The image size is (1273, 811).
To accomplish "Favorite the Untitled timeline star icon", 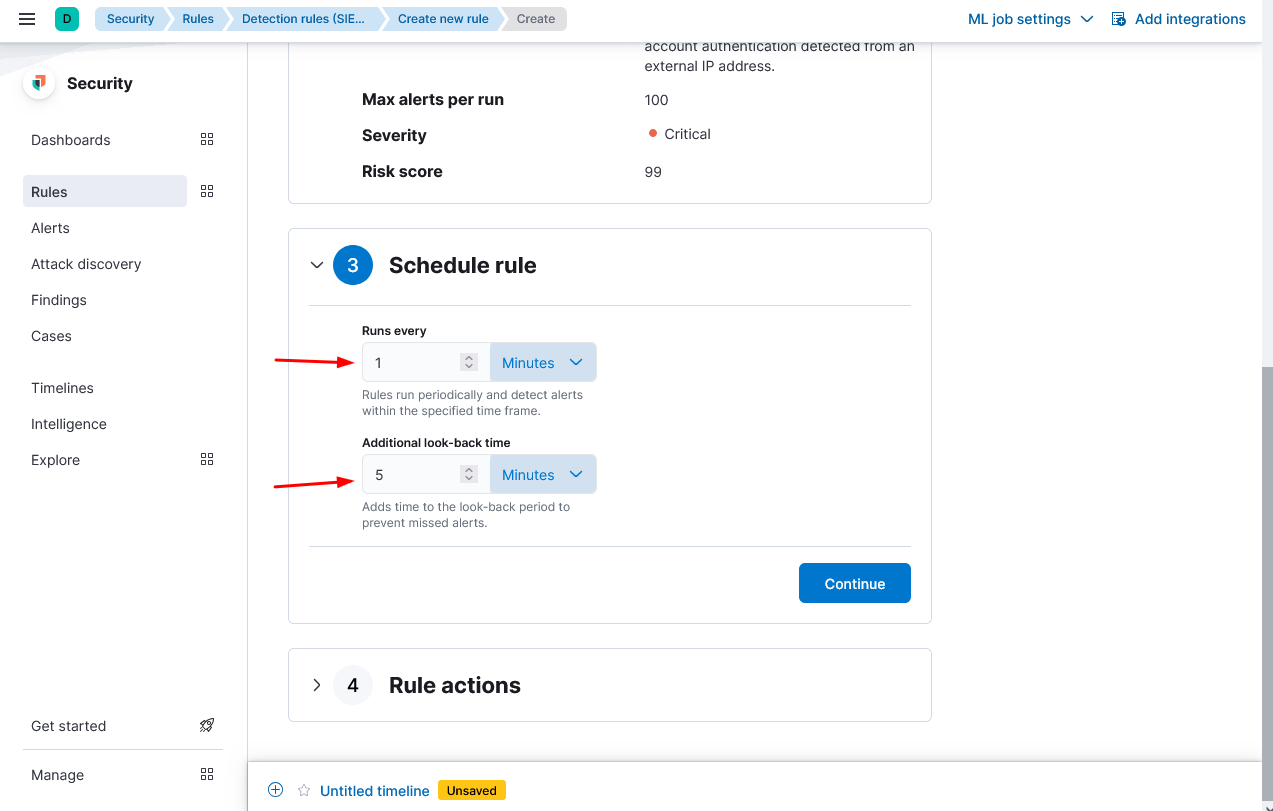I will click(304, 791).
